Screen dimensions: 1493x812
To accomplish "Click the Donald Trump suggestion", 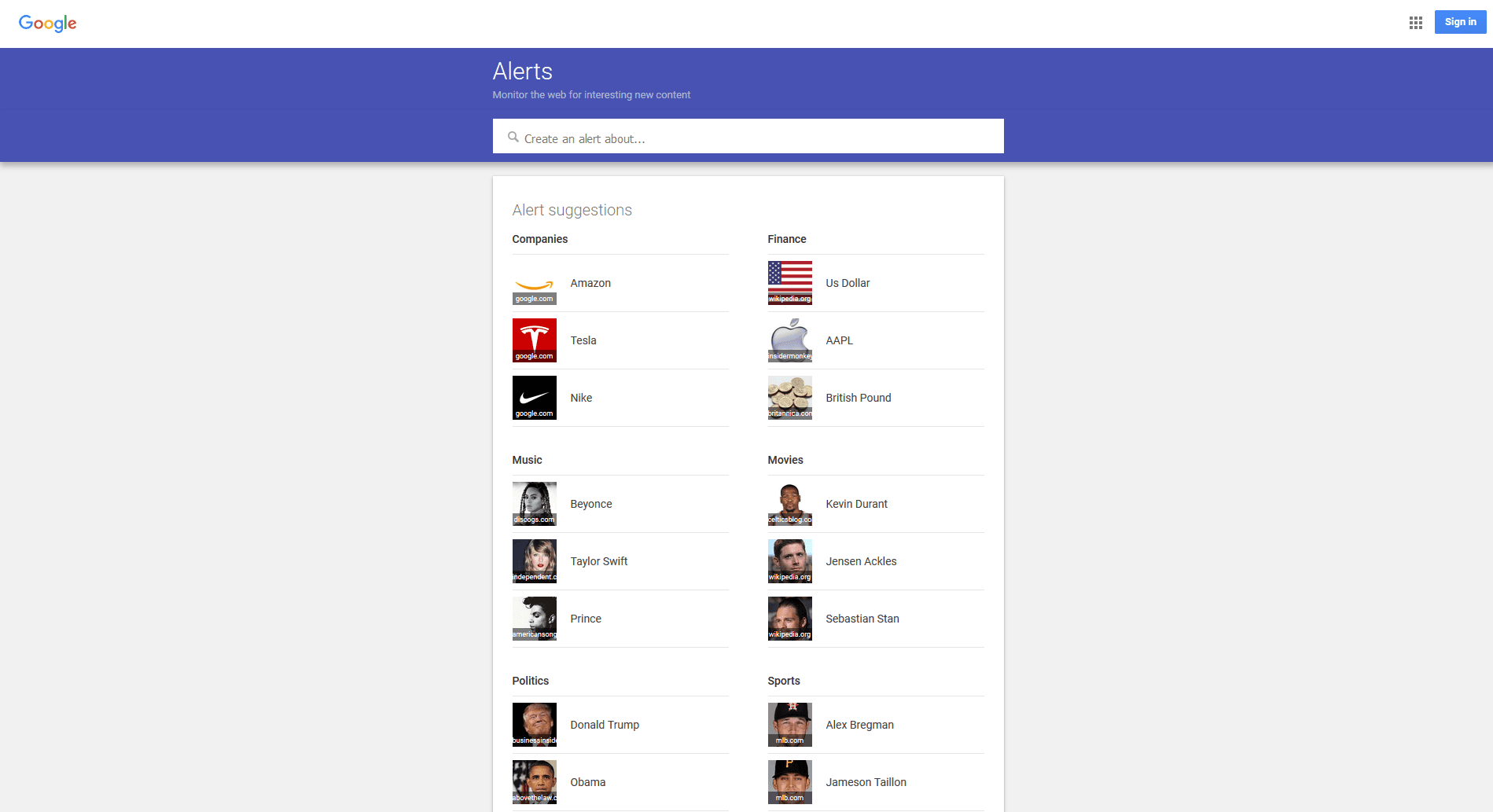I will click(604, 725).
